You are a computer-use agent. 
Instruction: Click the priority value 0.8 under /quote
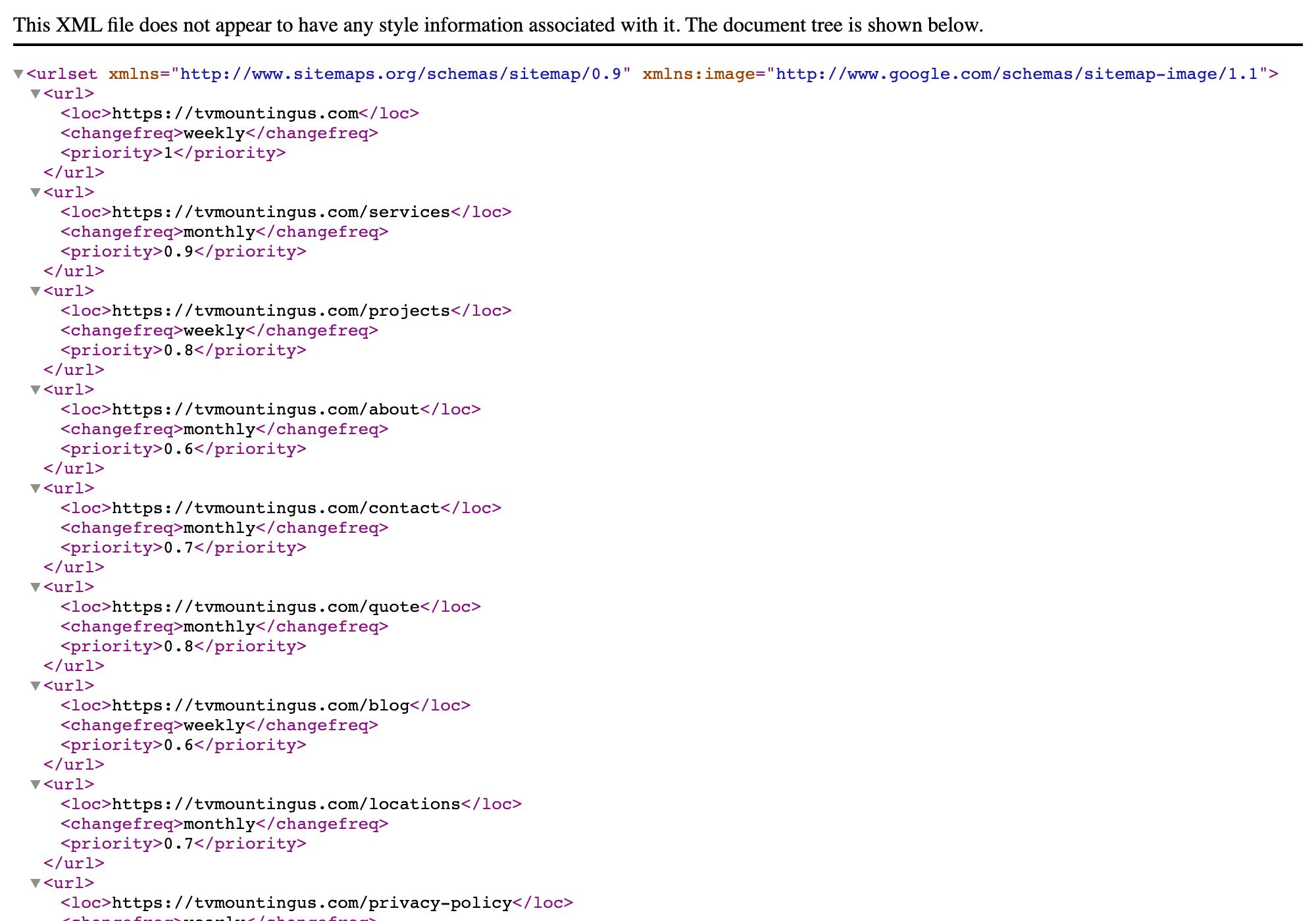179,646
